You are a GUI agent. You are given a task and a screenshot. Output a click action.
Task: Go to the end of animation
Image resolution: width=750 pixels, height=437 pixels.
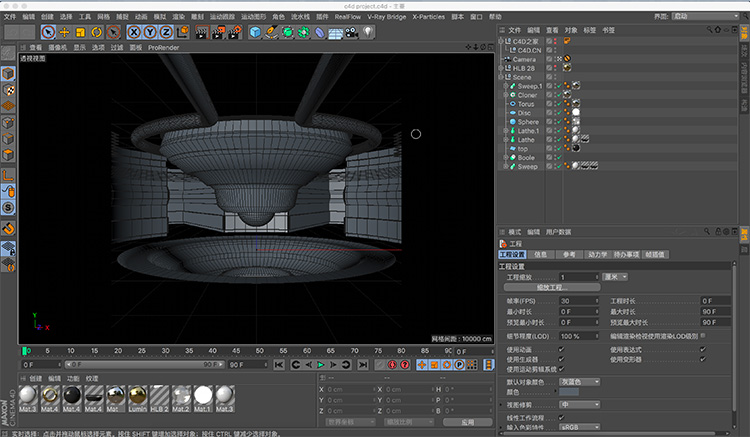[363, 365]
